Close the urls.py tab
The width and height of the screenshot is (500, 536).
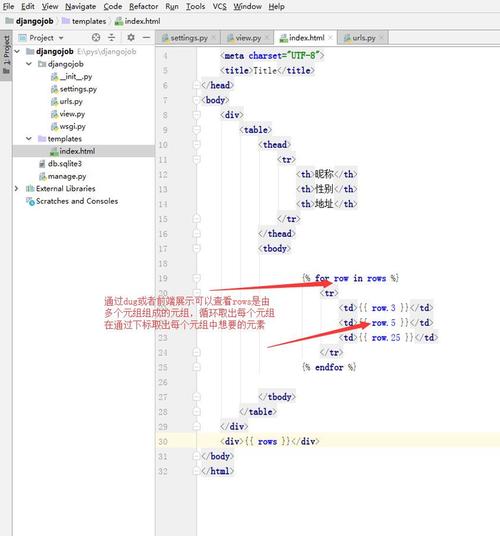point(381,38)
